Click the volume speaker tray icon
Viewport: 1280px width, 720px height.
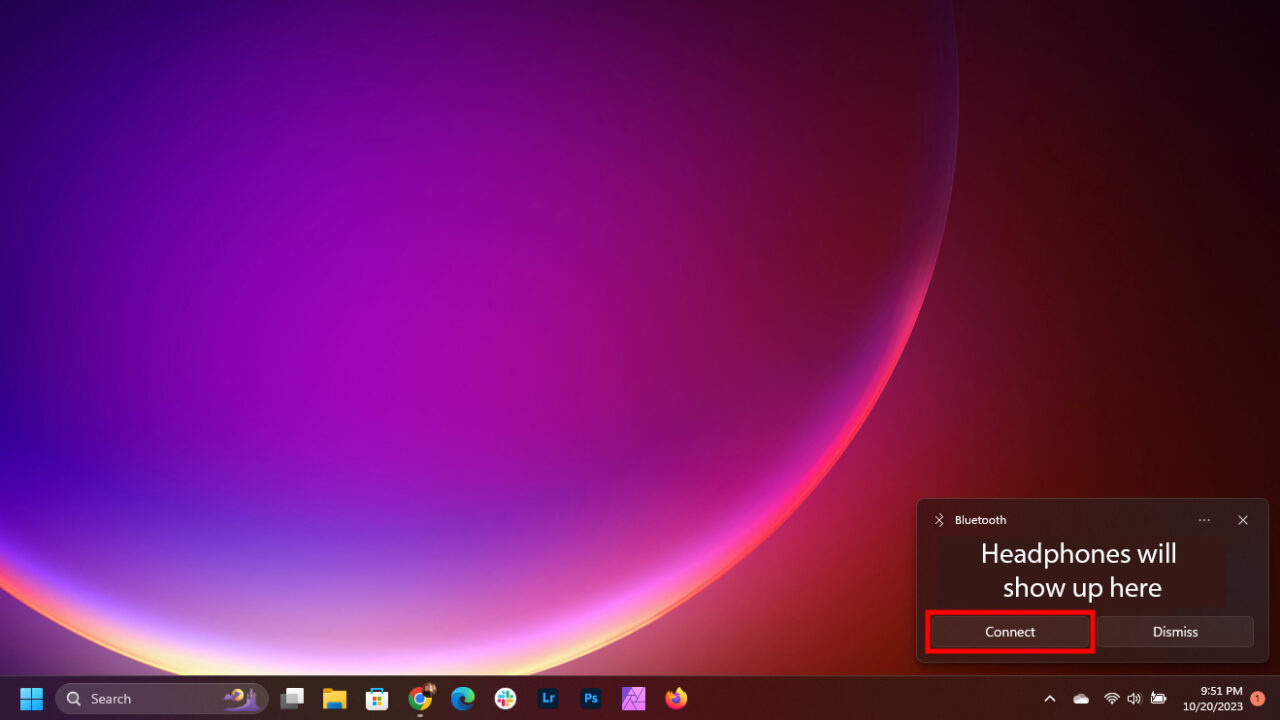(1134, 698)
